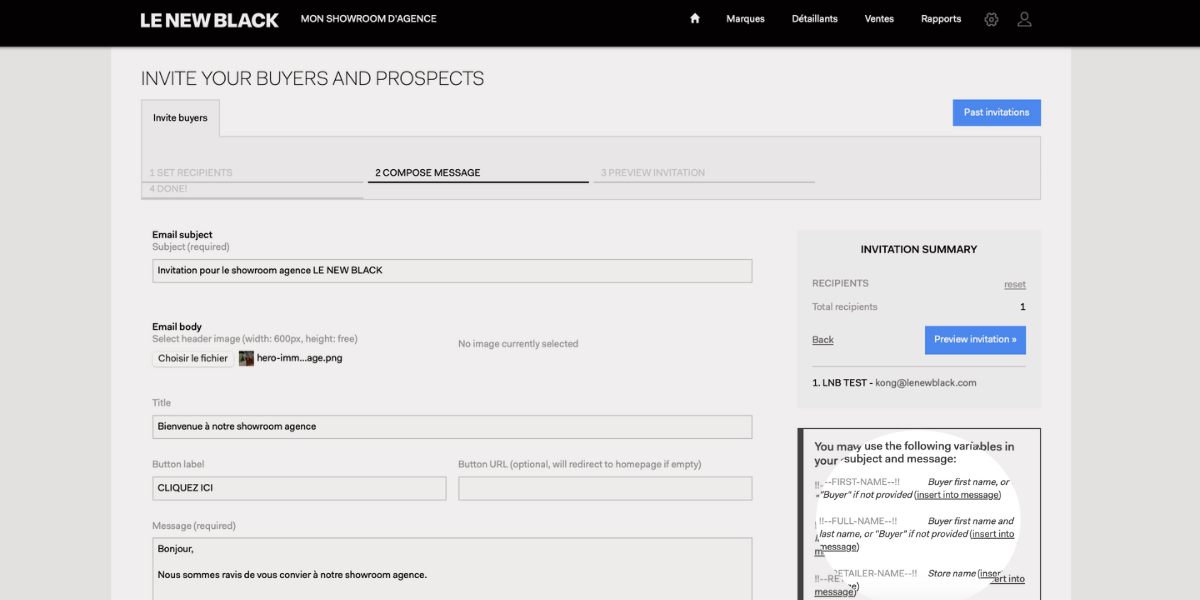Go to step 3 Preview Invitation
Screen dimensions: 1200x600
click(x=704, y=173)
